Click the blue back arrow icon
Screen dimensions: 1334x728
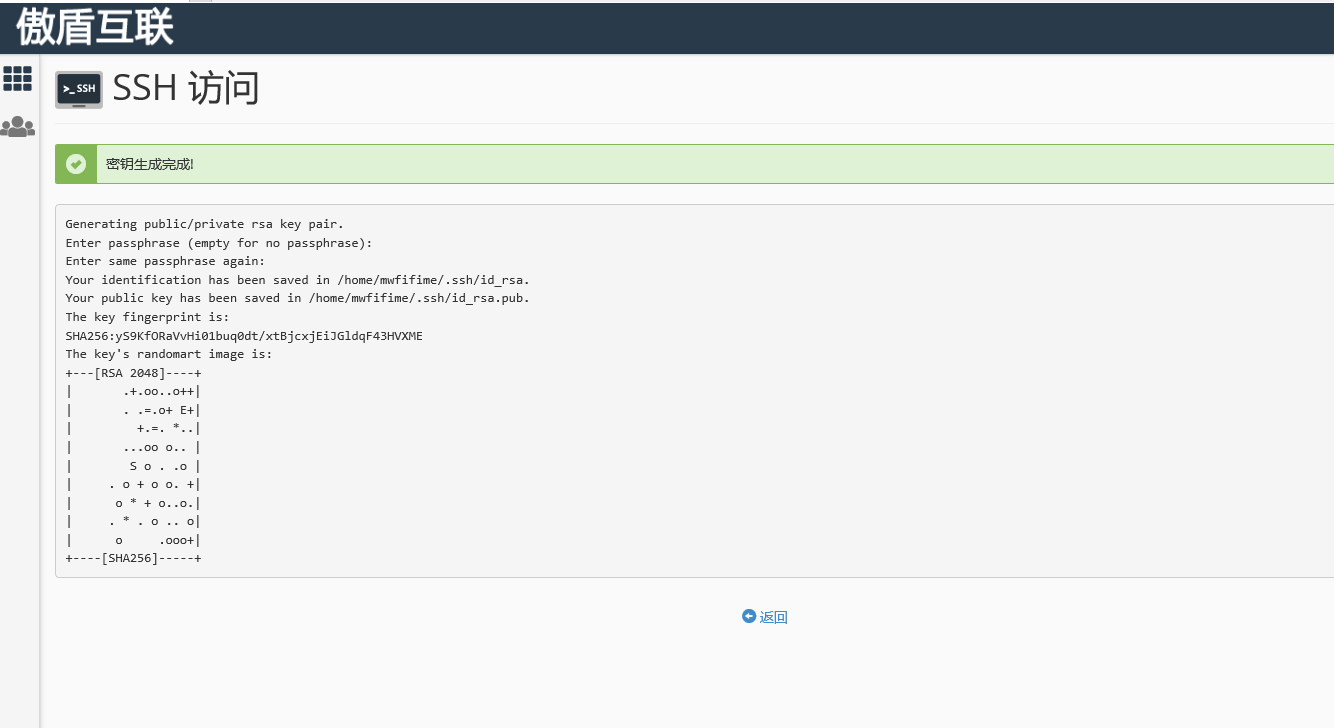(x=748, y=616)
